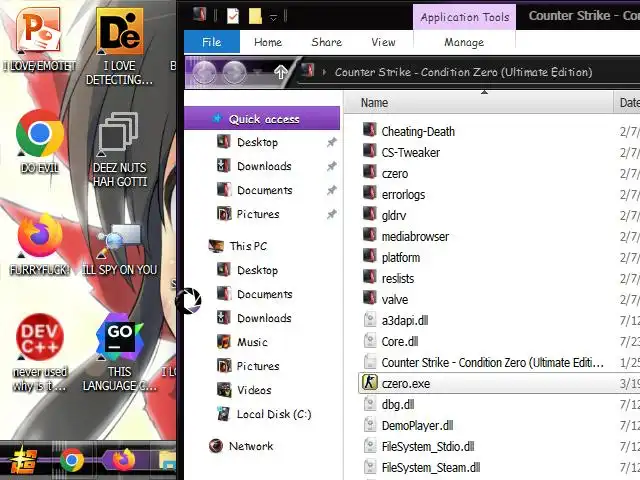Open the Manage ribbon tab
Image resolution: width=640 pixels, height=480 pixels.
click(464, 42)
